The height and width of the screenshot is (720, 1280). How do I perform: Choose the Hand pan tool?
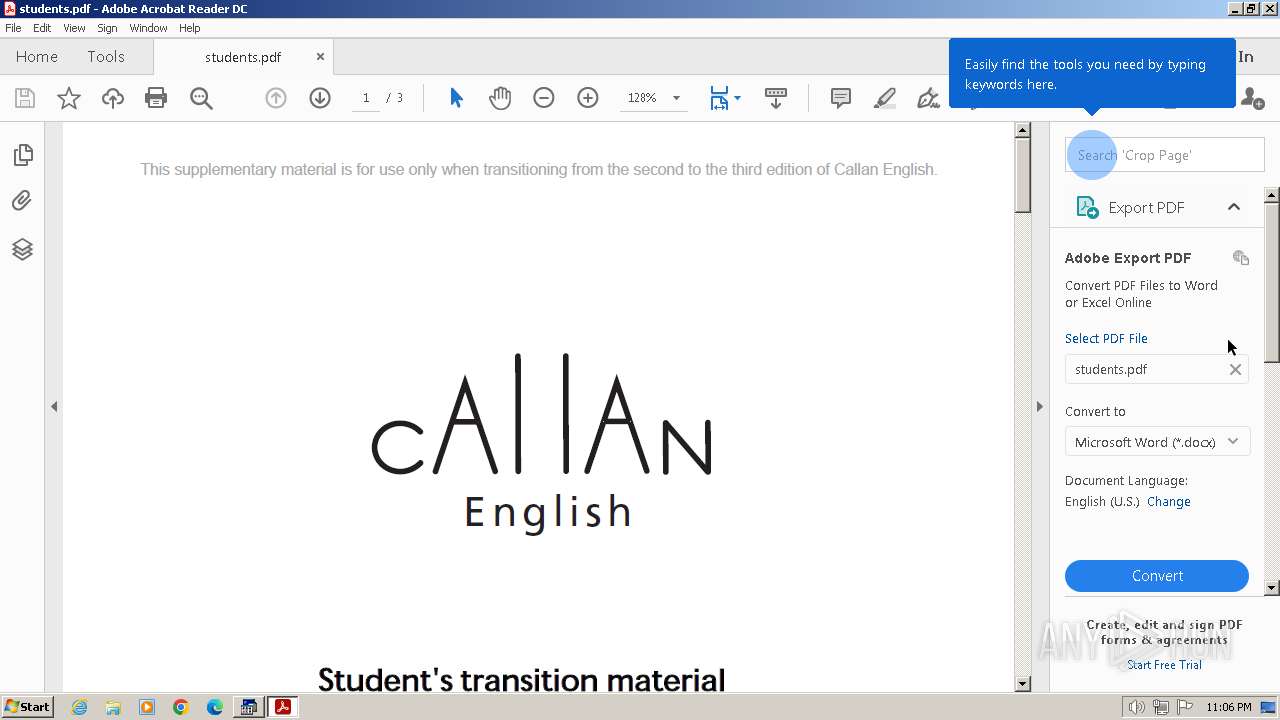(x=500, y=98)
